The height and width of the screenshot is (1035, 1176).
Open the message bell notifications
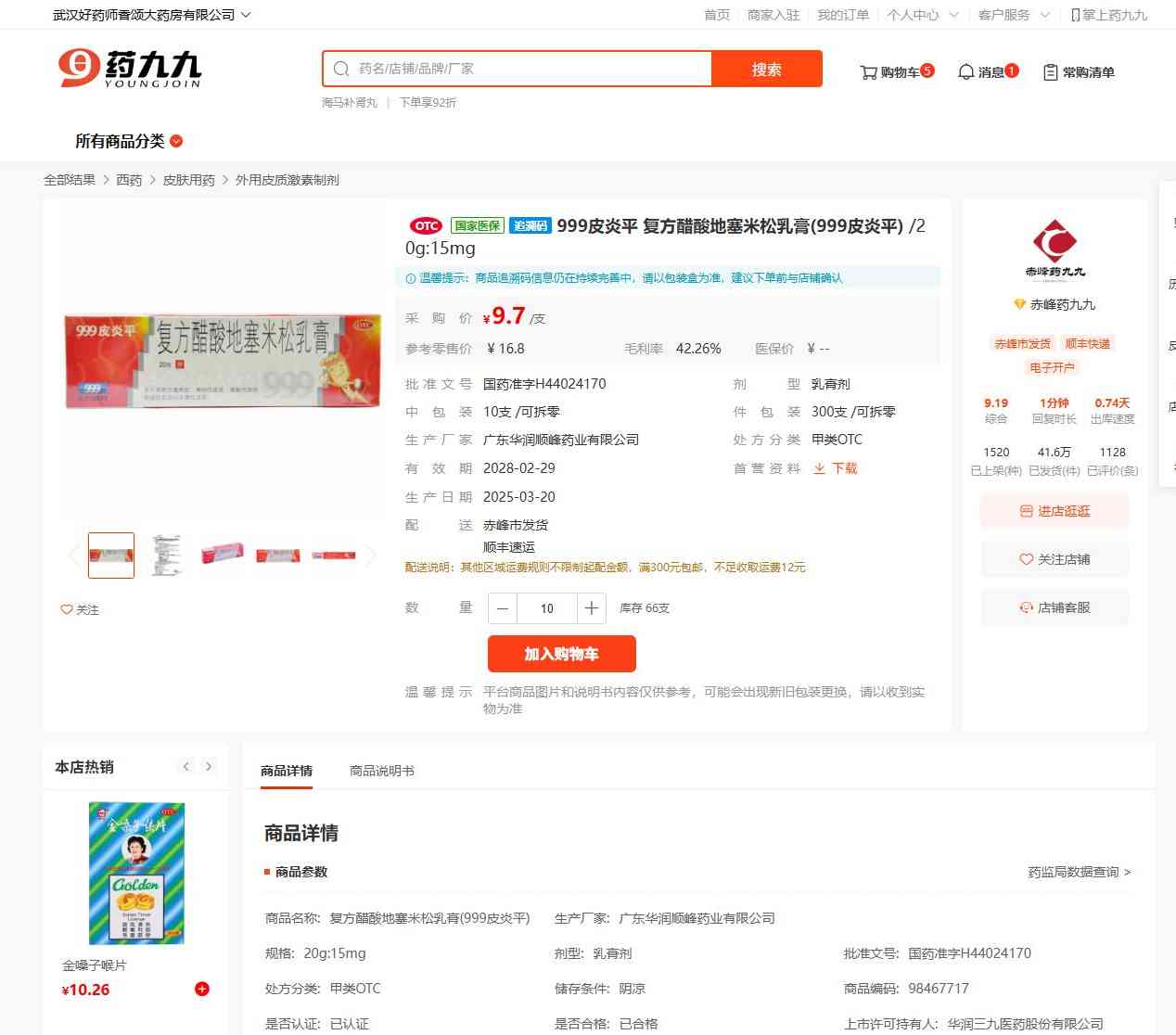tap(965, 72)
